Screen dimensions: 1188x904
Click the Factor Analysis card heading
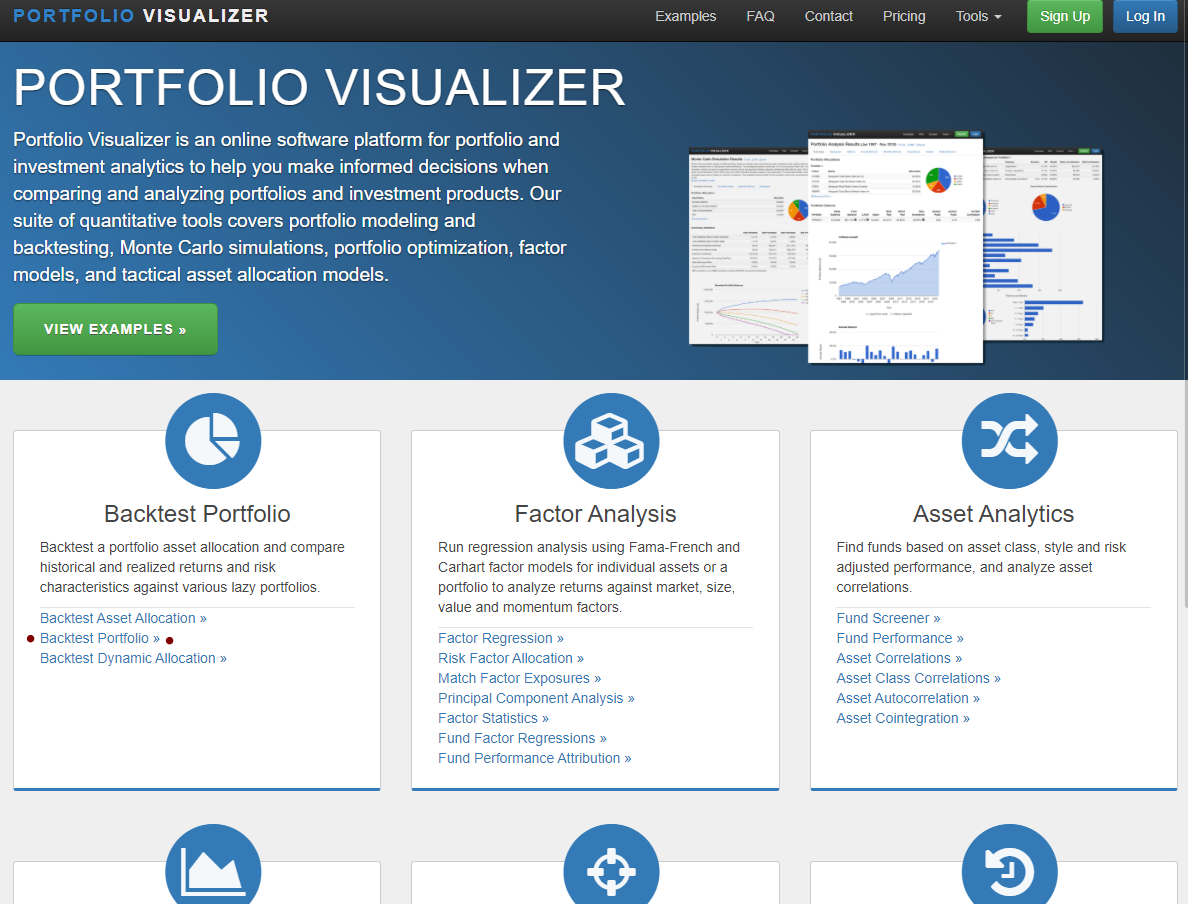[596, 514]
